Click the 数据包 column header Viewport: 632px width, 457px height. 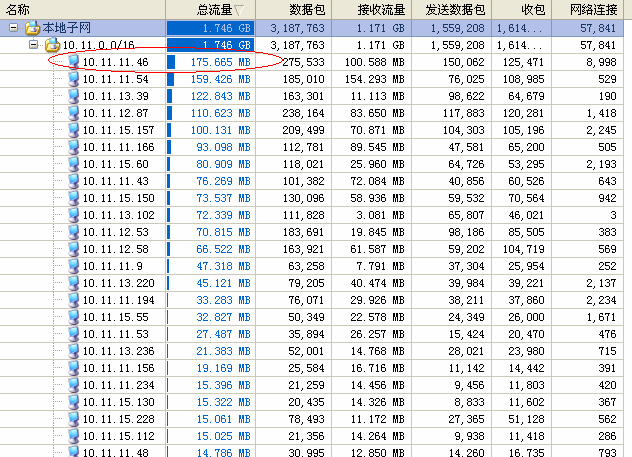coord(293,9)
